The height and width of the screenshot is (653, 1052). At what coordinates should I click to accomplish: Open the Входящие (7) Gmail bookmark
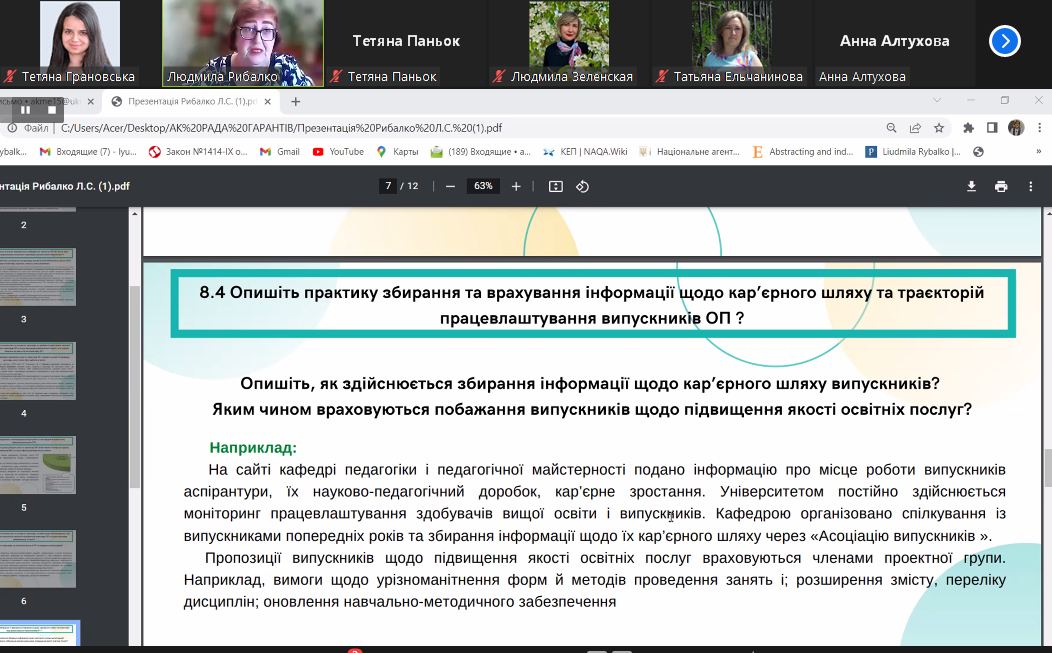[88, 152]
